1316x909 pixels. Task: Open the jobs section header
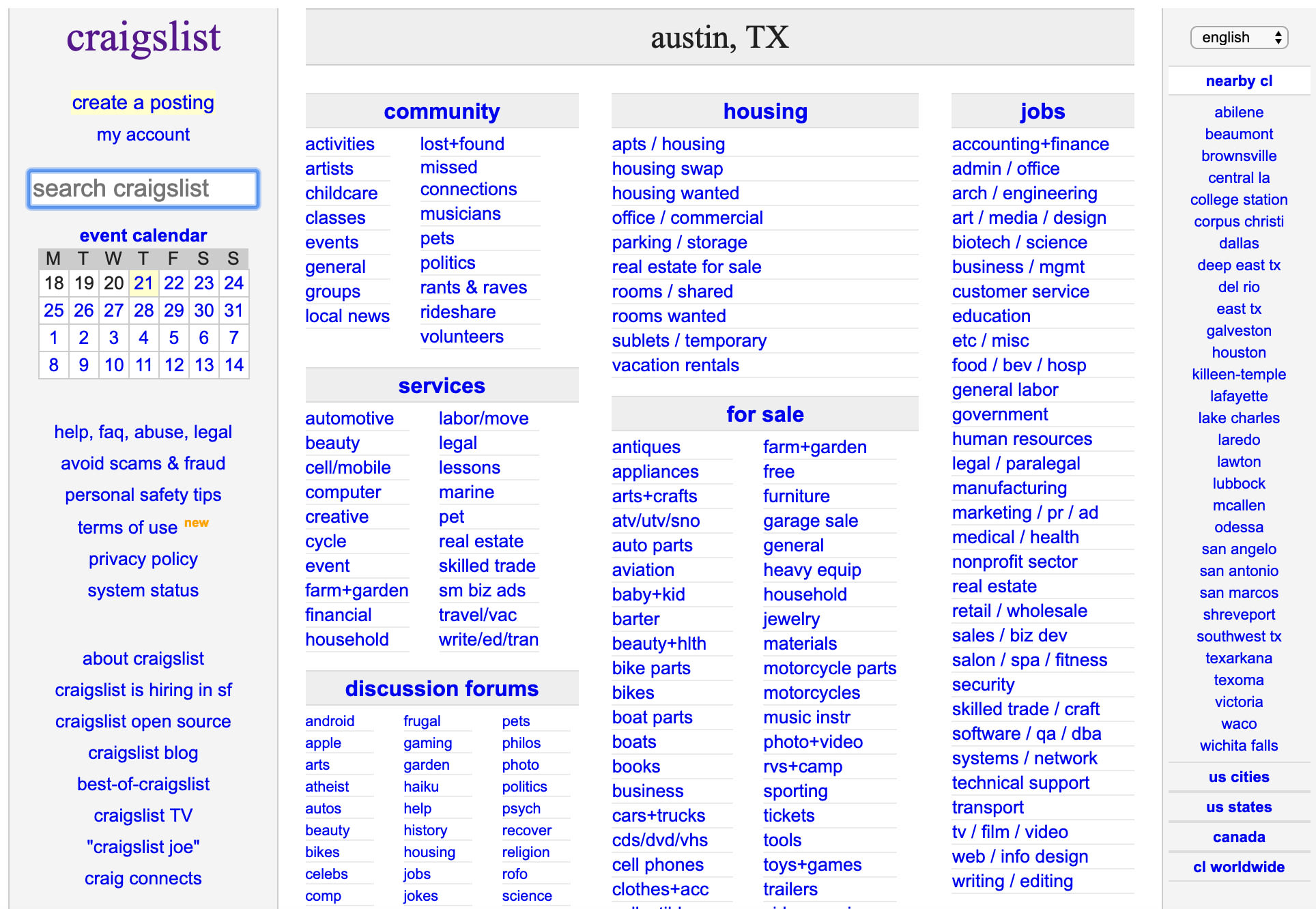click(1042, 111)
